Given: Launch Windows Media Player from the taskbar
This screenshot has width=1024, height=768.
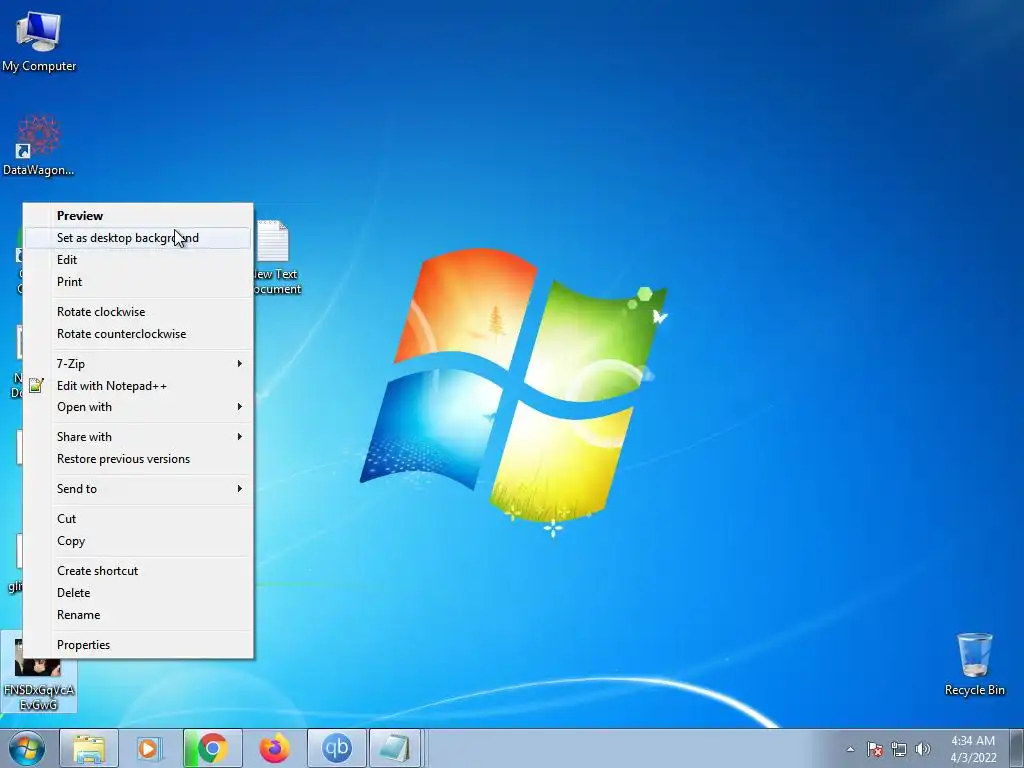Looking at the screenshot, I should [x=150, y=748].
